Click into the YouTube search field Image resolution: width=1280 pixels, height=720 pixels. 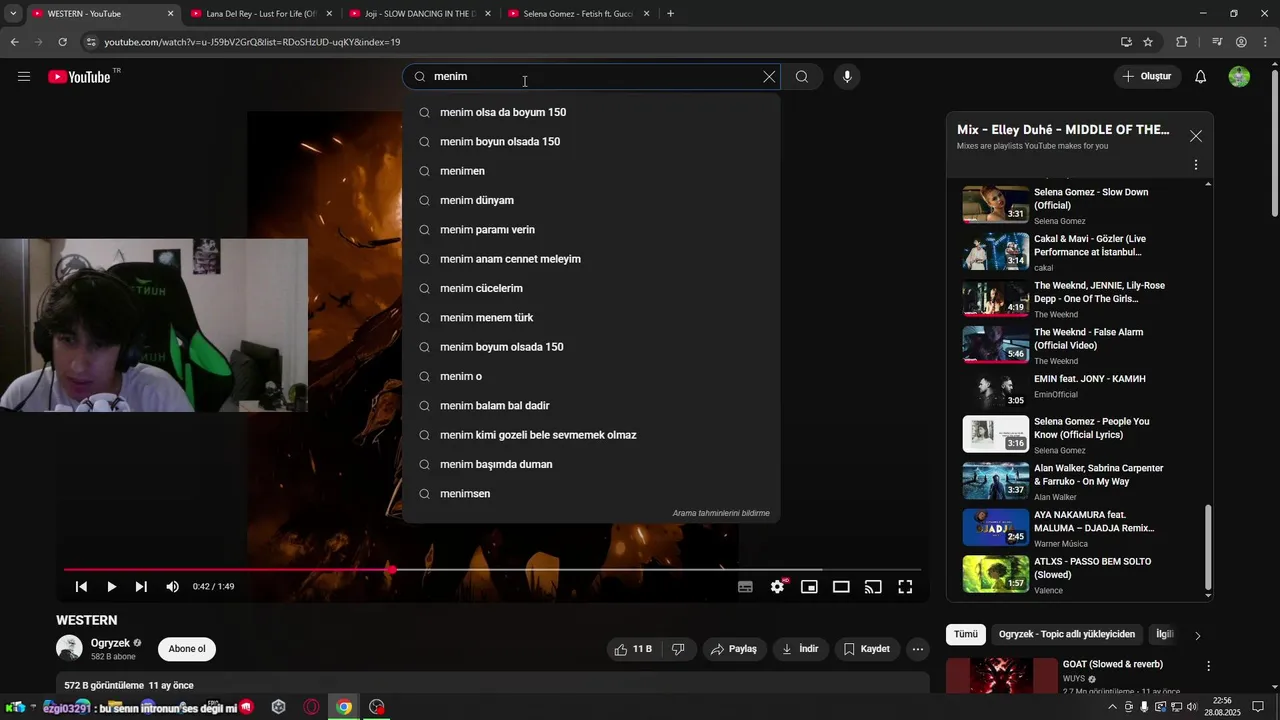tap(592, 77)
